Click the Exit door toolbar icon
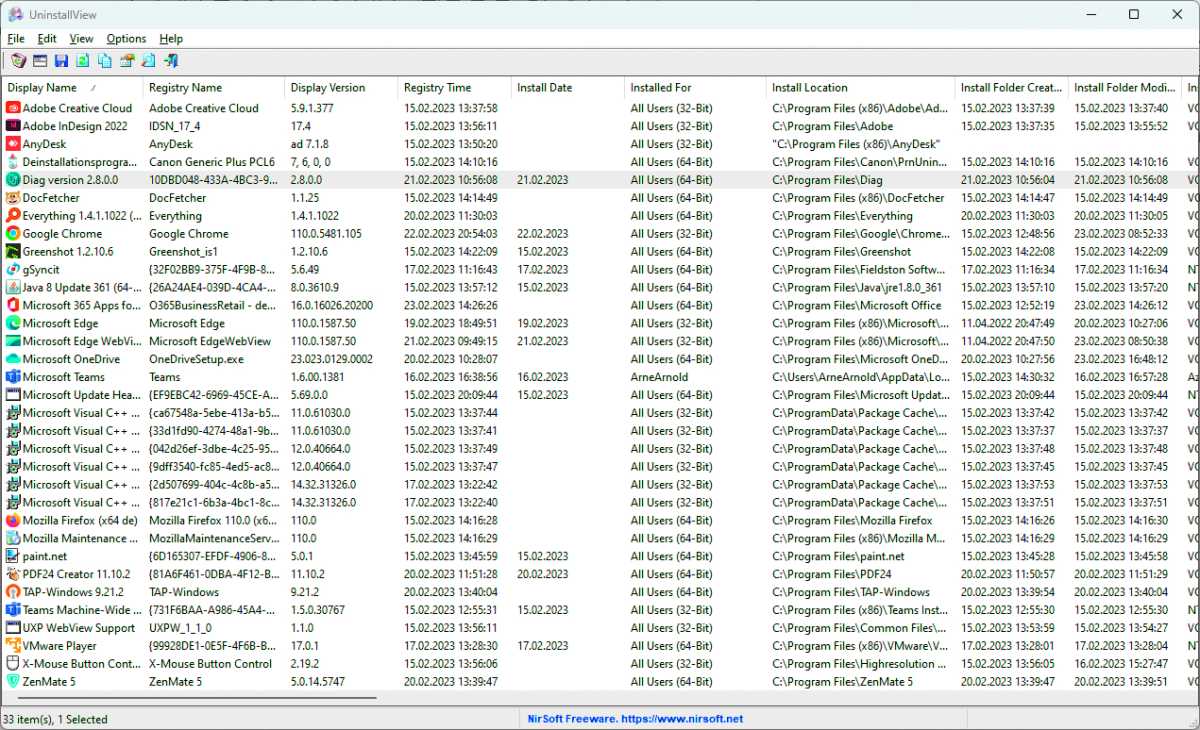Image resolution: width=1200 pixels, height=730 pixels. (171, 61)
